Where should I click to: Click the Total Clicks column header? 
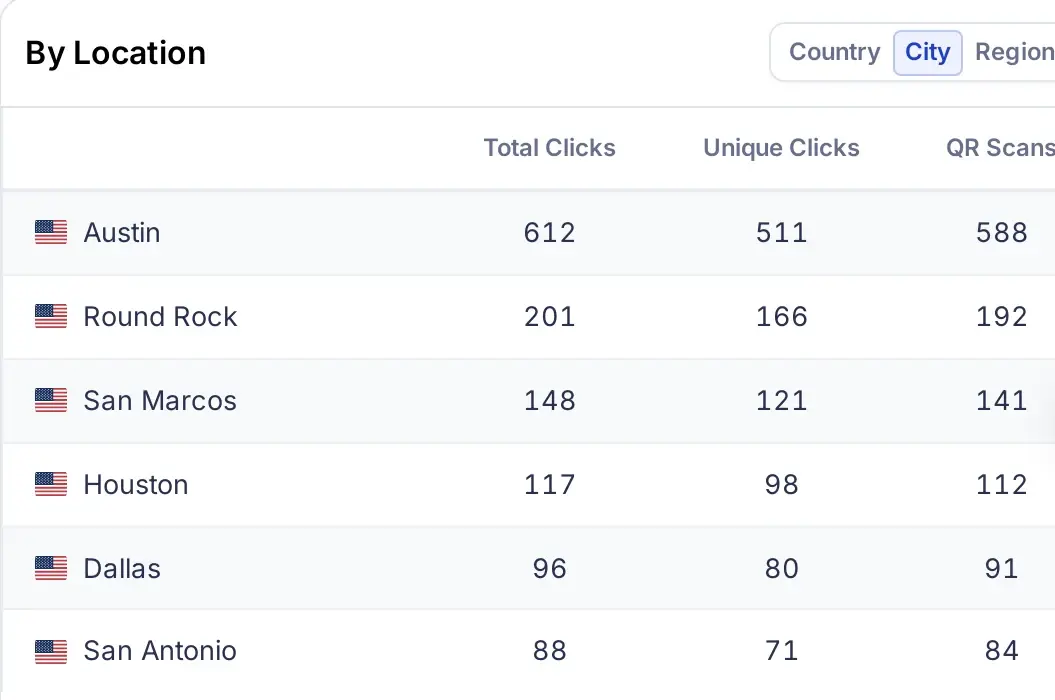coord(550,148)
